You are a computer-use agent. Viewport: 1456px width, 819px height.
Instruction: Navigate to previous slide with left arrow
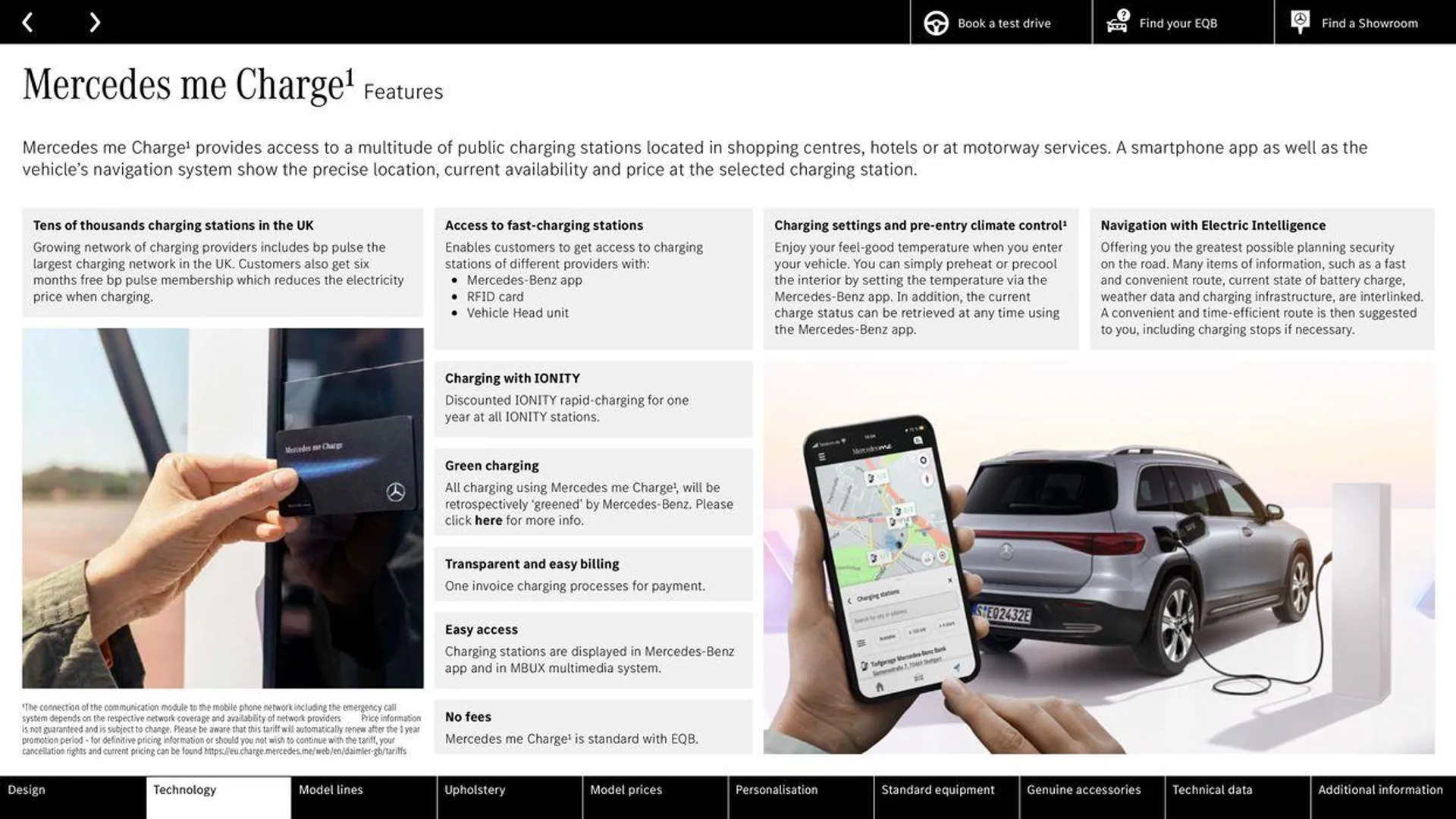pos(27,21)
